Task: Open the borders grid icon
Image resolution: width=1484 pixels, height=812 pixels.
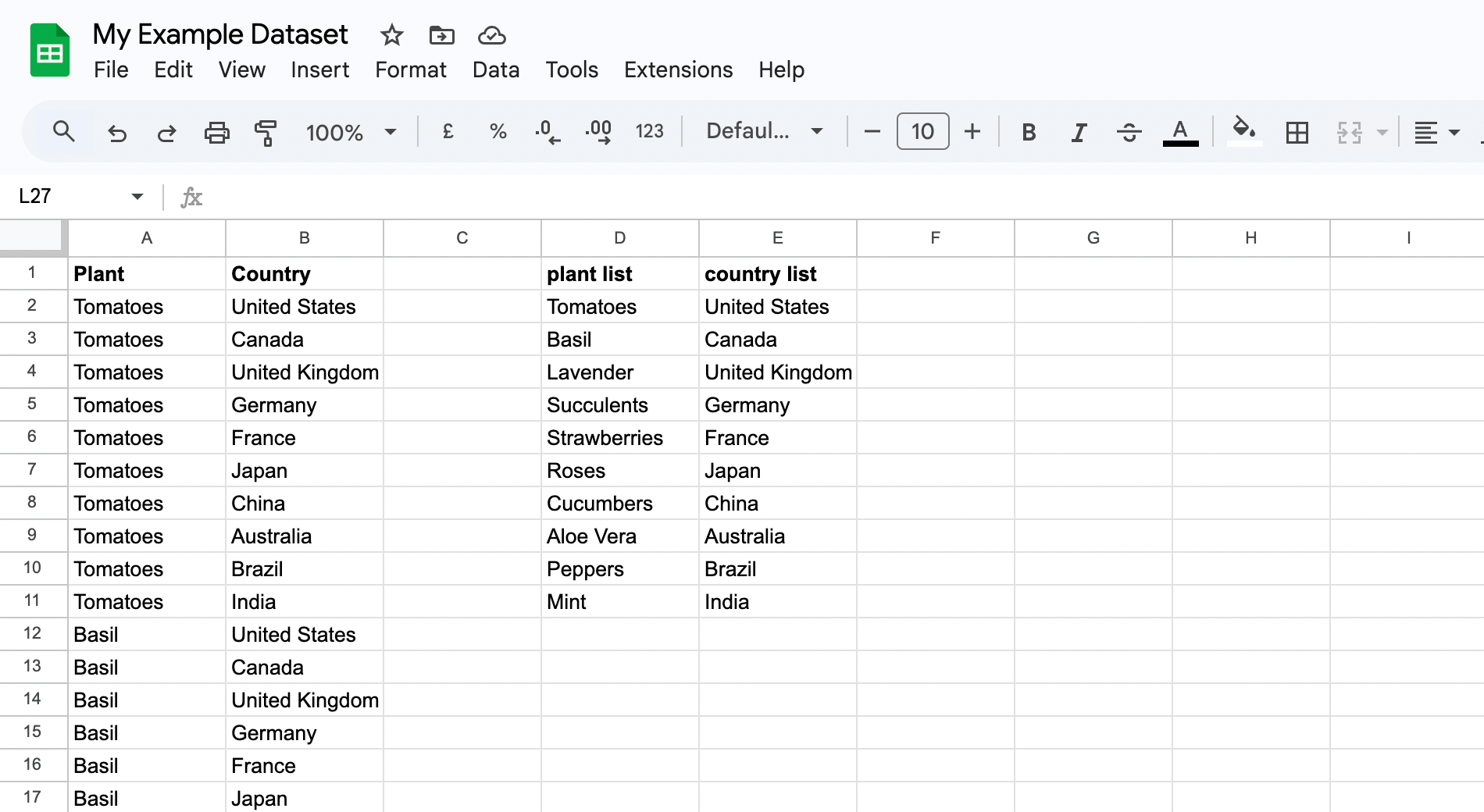Action: coord(1297,132)
